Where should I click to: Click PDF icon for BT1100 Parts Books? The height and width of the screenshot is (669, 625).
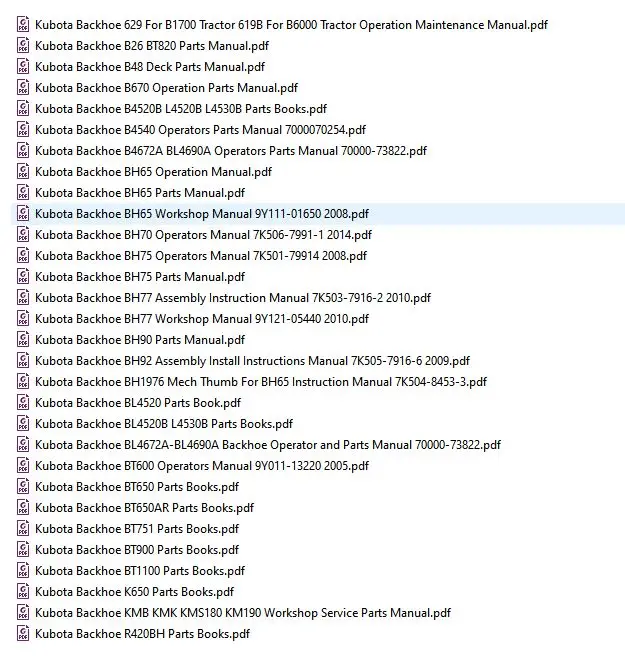pyautogui.click(x=23, y=571)
